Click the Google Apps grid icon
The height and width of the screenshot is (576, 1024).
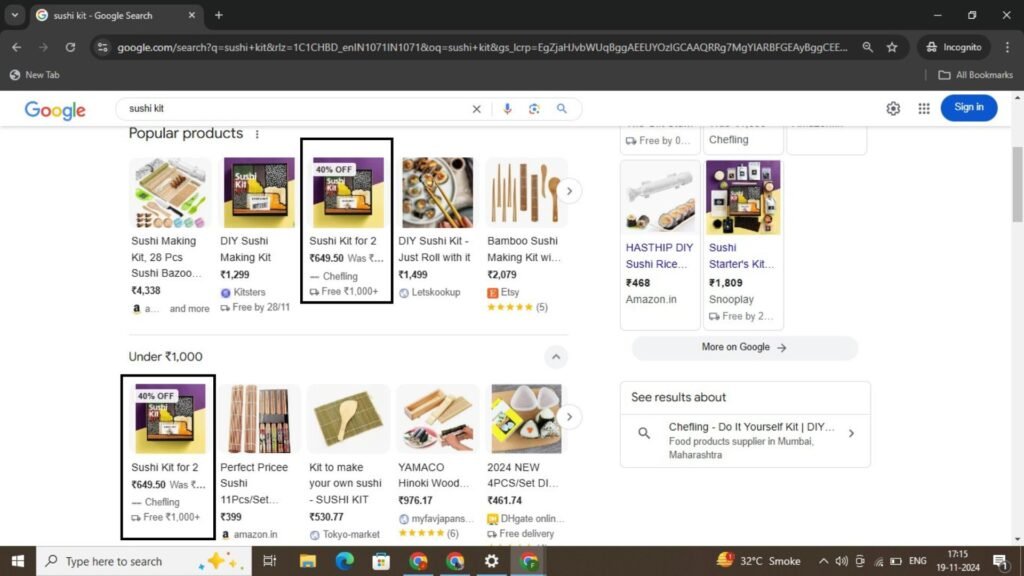pyautogui.click(x=924, y=108)
